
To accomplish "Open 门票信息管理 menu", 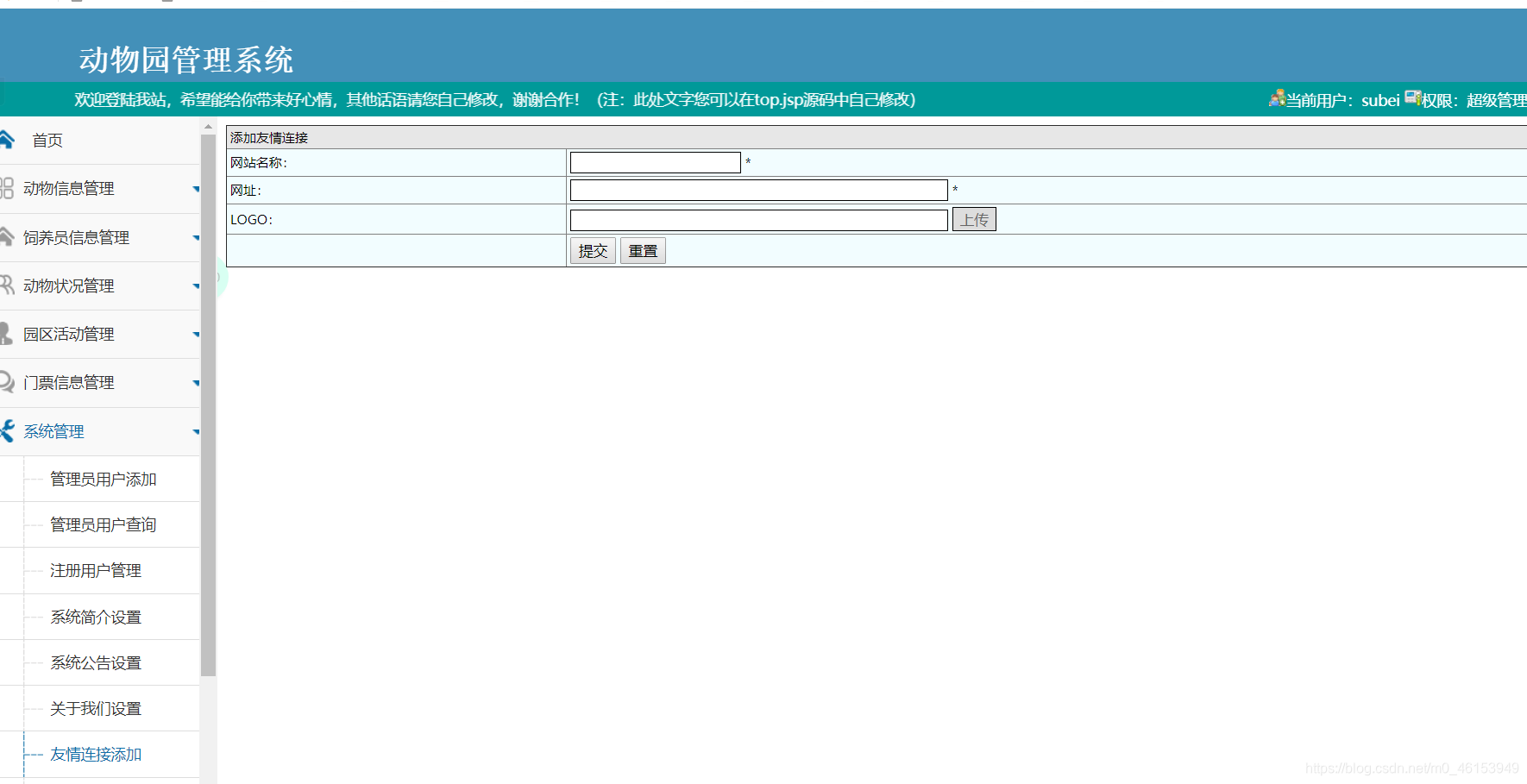I will tap(69, 382).
